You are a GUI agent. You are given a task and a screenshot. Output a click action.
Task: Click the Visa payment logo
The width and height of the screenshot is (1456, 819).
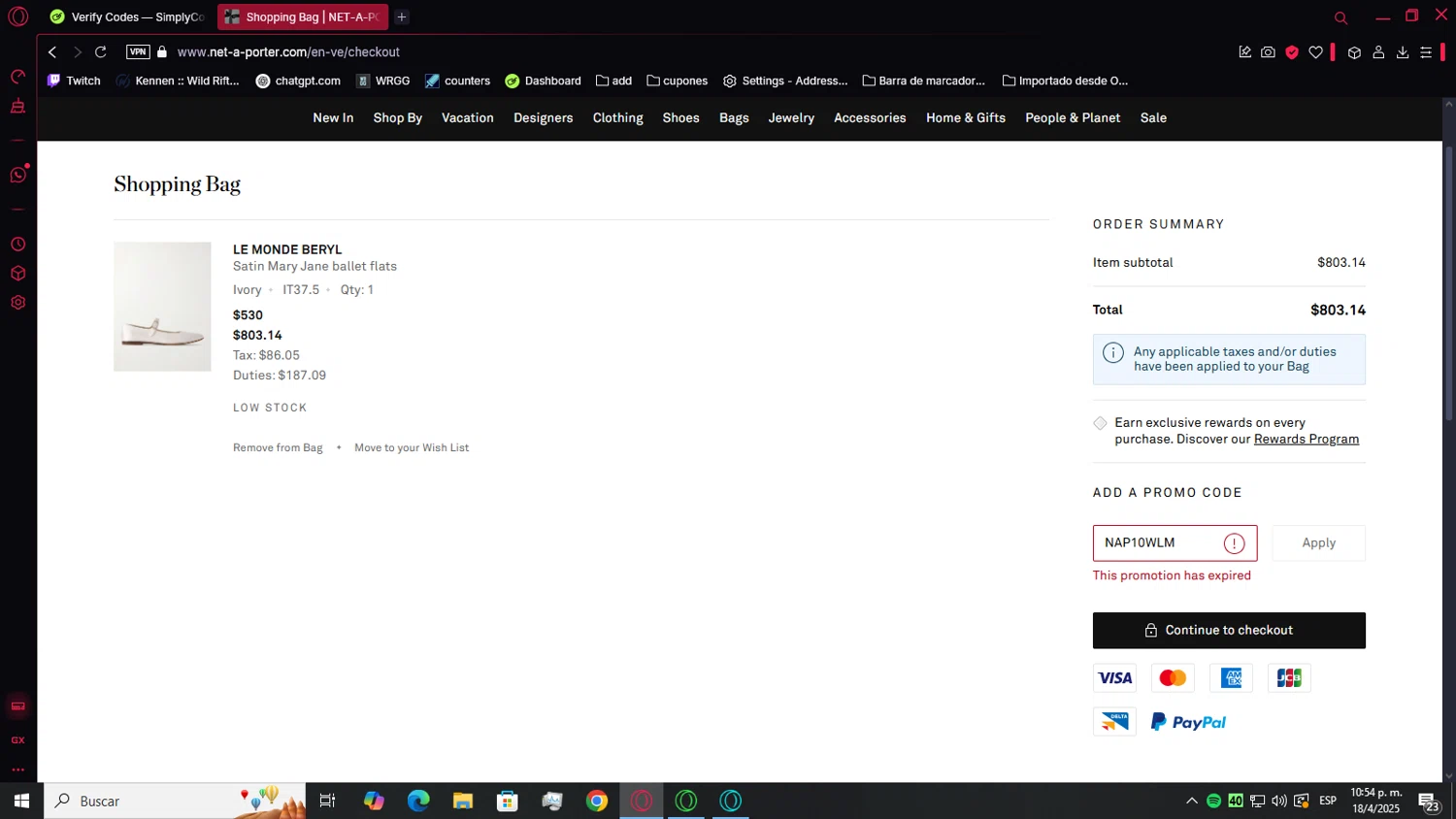tap(1114, 678)
